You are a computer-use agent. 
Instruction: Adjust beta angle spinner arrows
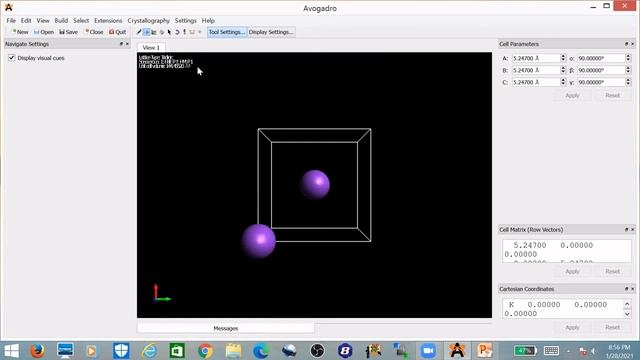pyautogui.click(x=628, y=70)
